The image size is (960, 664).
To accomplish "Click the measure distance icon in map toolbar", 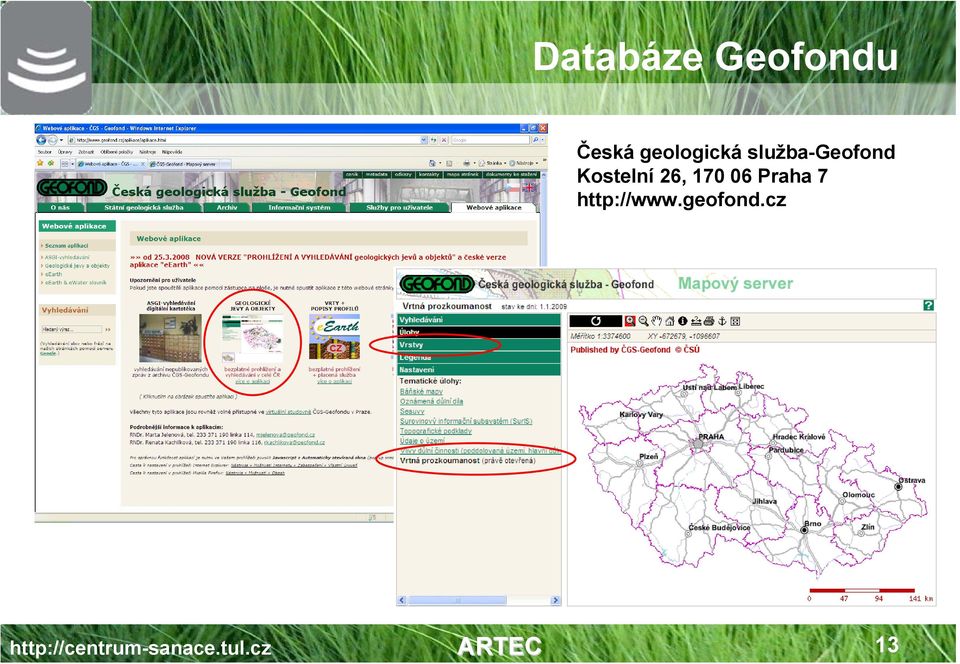I will click(x=696, y=321).
